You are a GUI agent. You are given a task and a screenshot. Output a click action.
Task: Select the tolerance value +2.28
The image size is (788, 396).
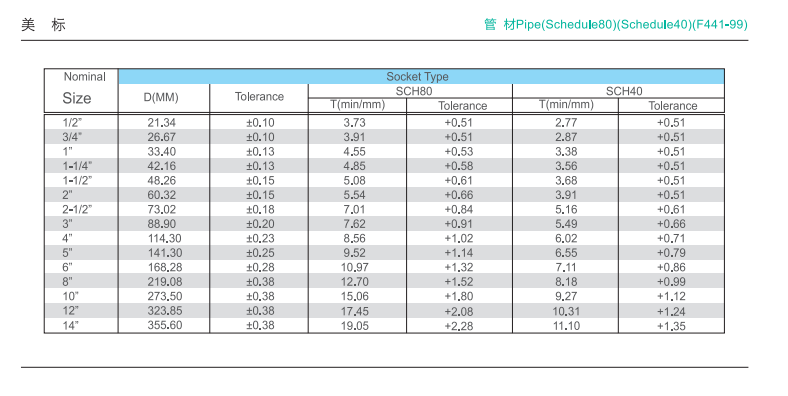pyautogui.click(x=459, y=326)
